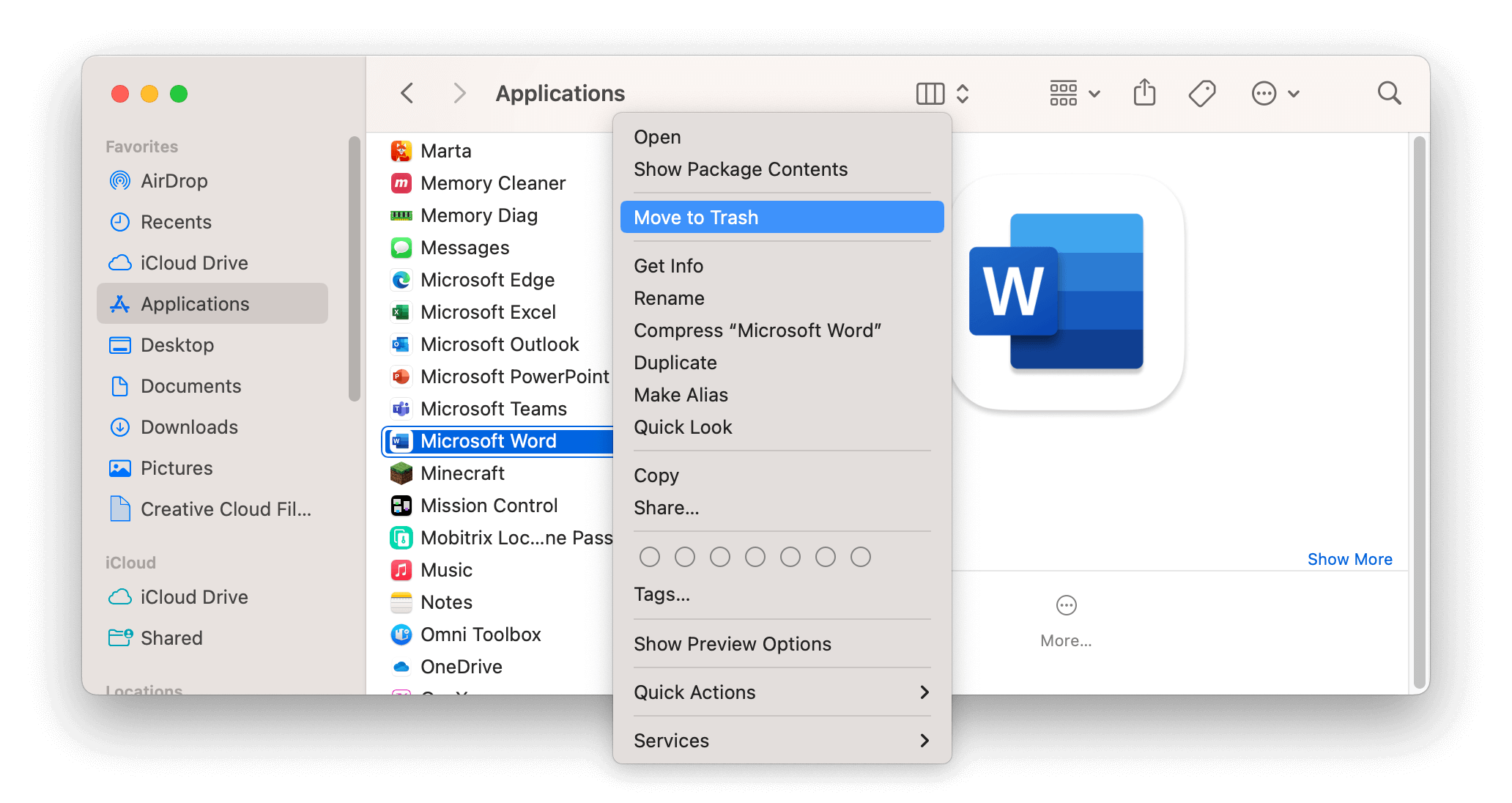Select the Notes app
The height and width of the screenshot is (803, 1512).
tap(498, 602)
